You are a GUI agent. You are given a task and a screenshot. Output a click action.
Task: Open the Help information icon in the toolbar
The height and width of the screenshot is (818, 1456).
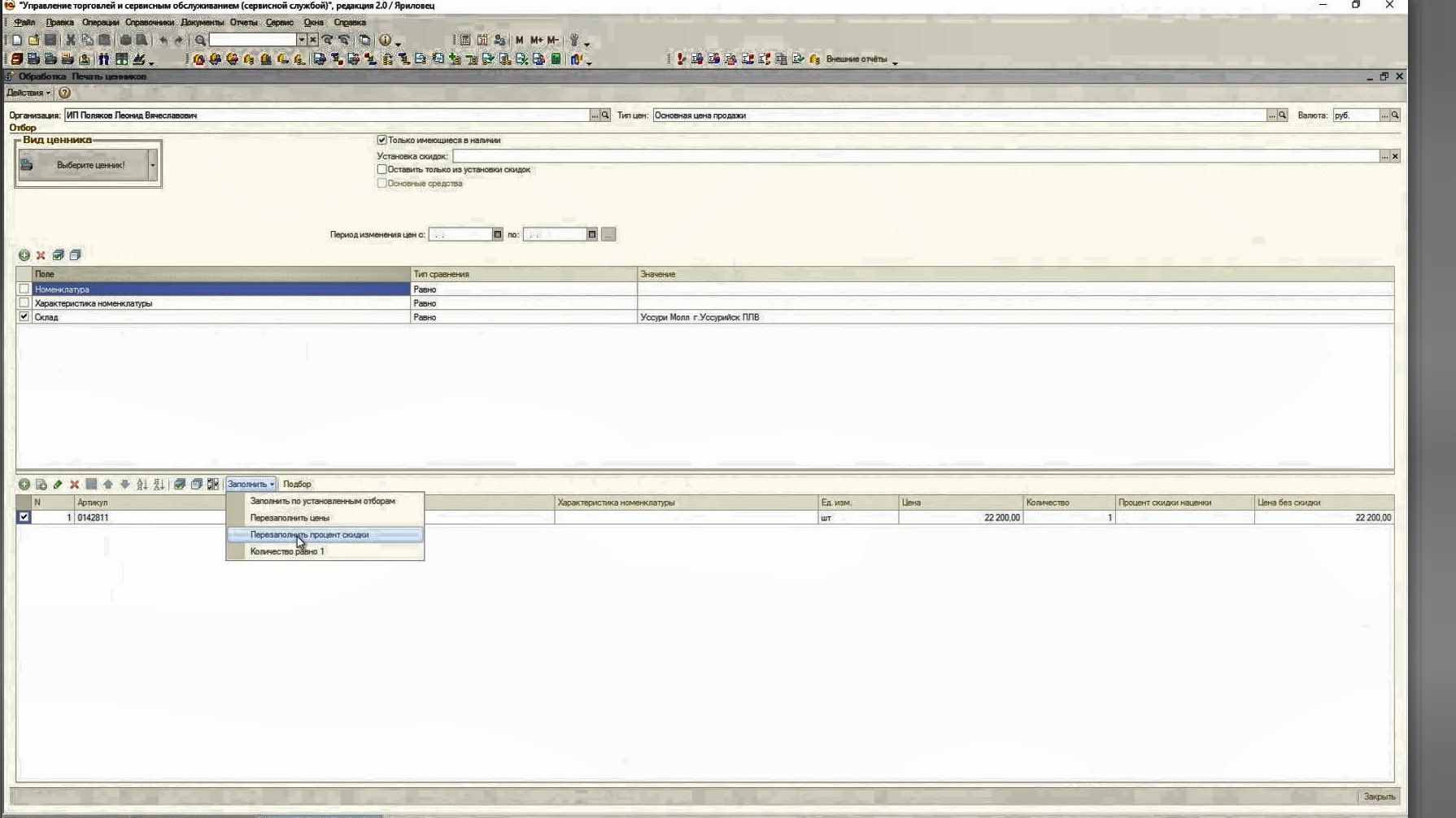pyautogui.click(x=386, y=40)
